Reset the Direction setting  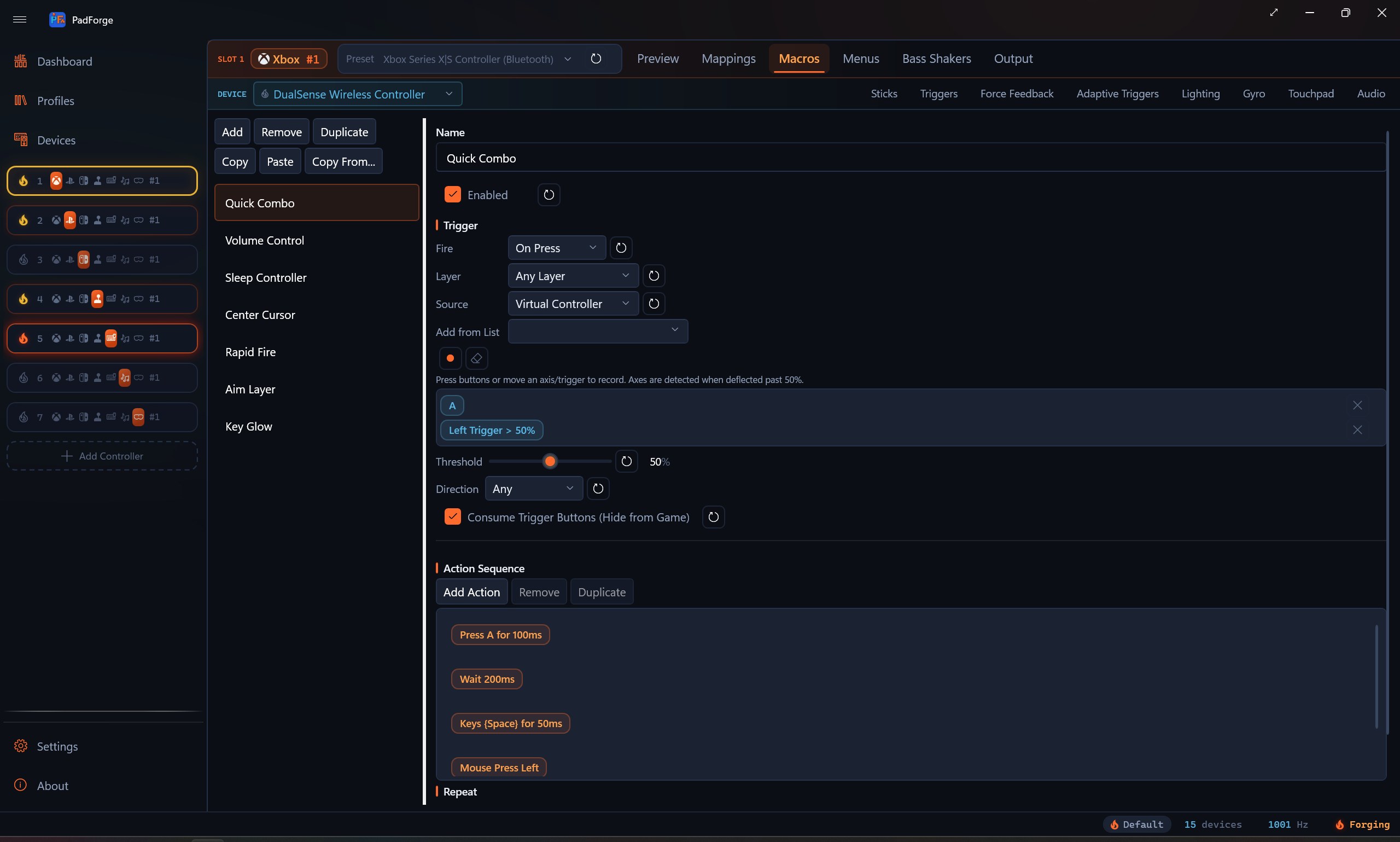tap(598, 489)
